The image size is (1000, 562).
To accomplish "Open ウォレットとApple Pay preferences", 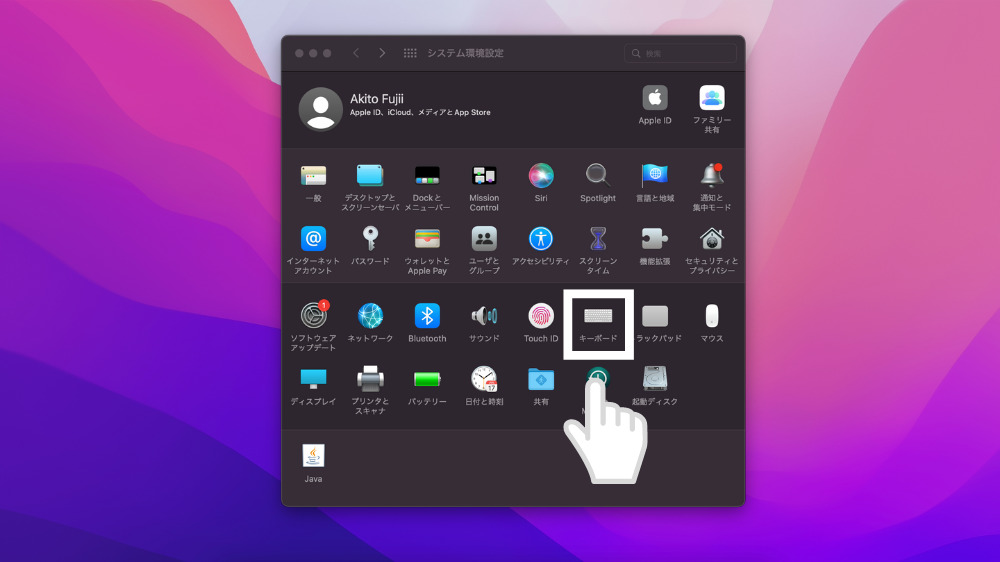I will coord(427,239).
